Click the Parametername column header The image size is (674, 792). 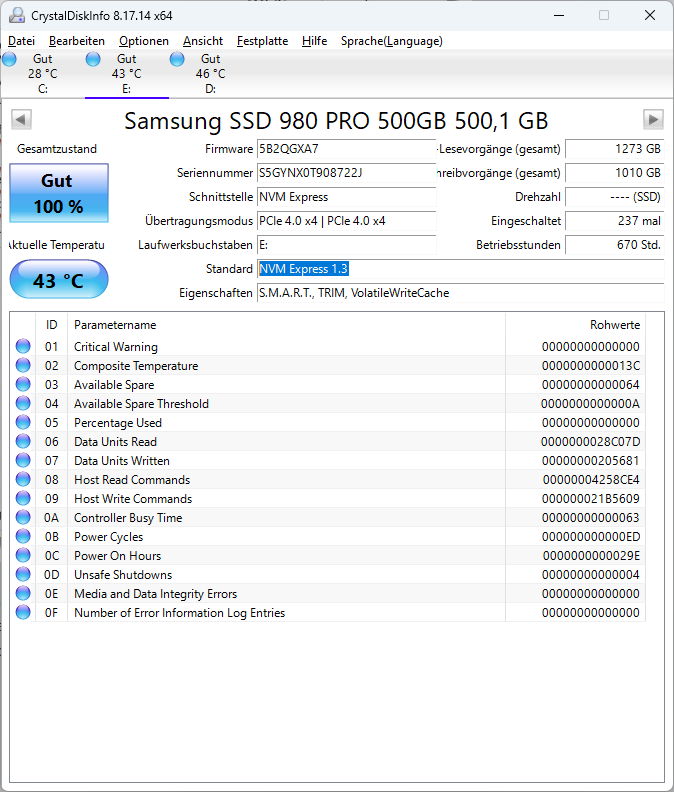[286, 325]
